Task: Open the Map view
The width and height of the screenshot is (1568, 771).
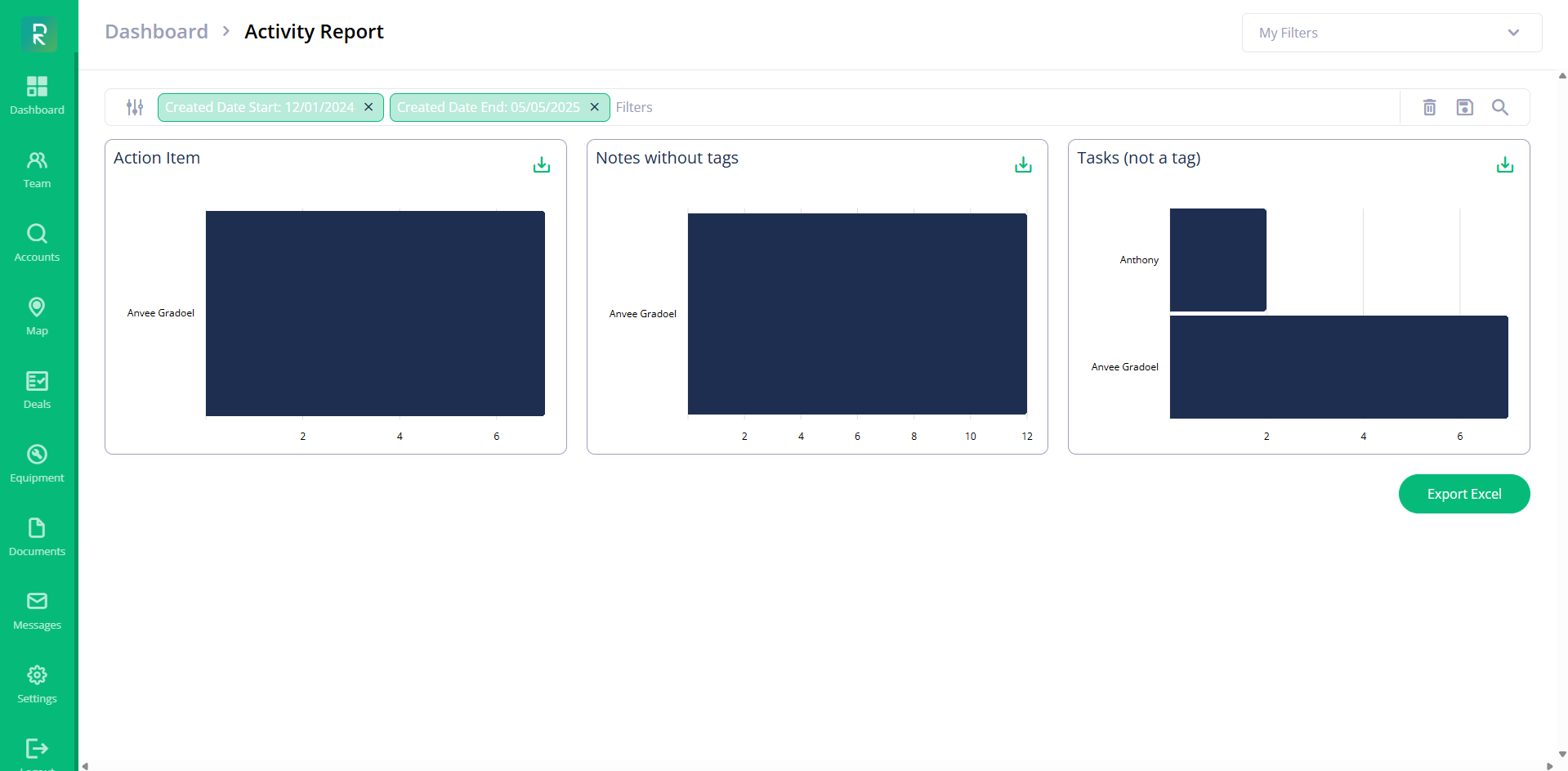Action: tap(37, 316)
